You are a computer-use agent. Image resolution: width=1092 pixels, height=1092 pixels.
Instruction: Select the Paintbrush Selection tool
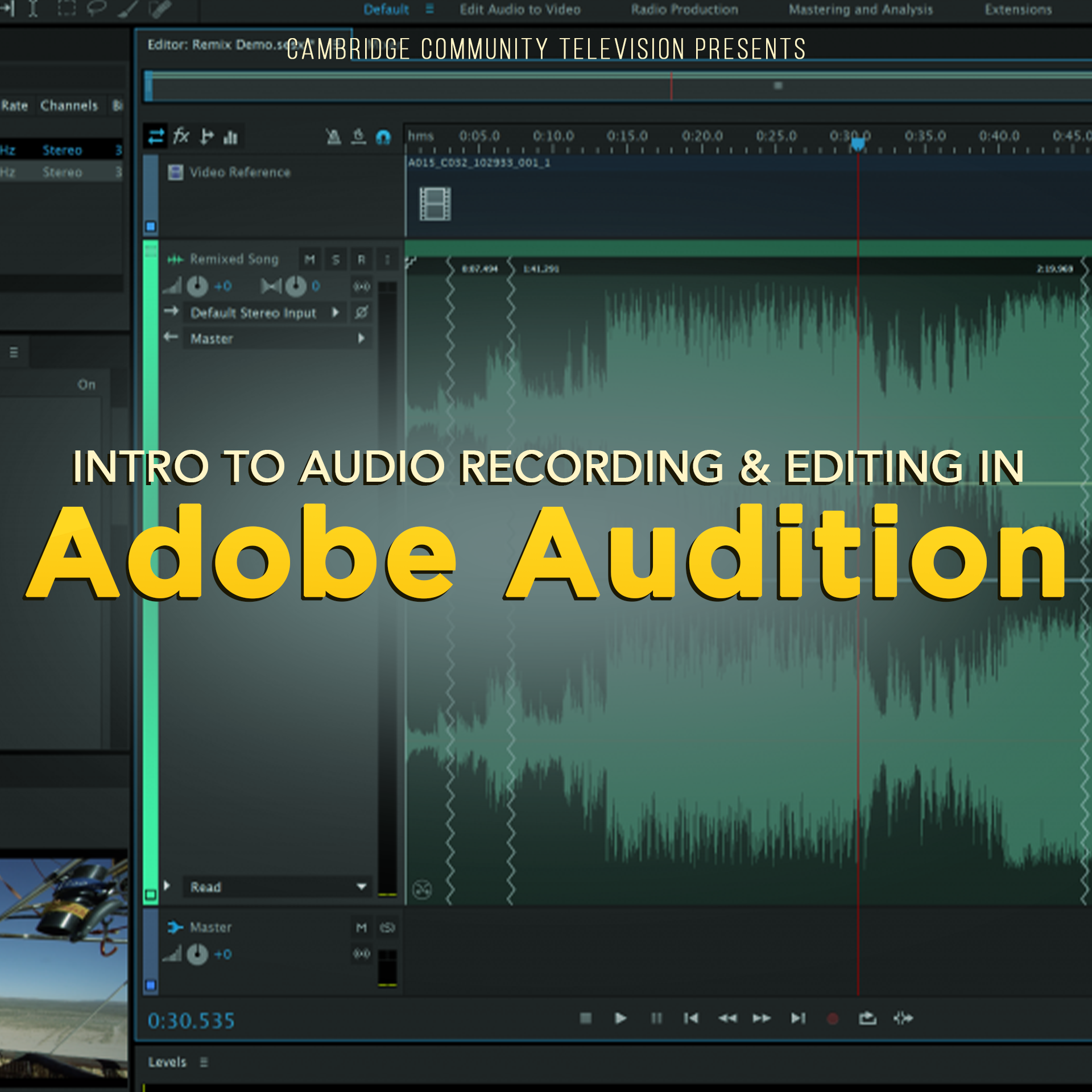127,9
